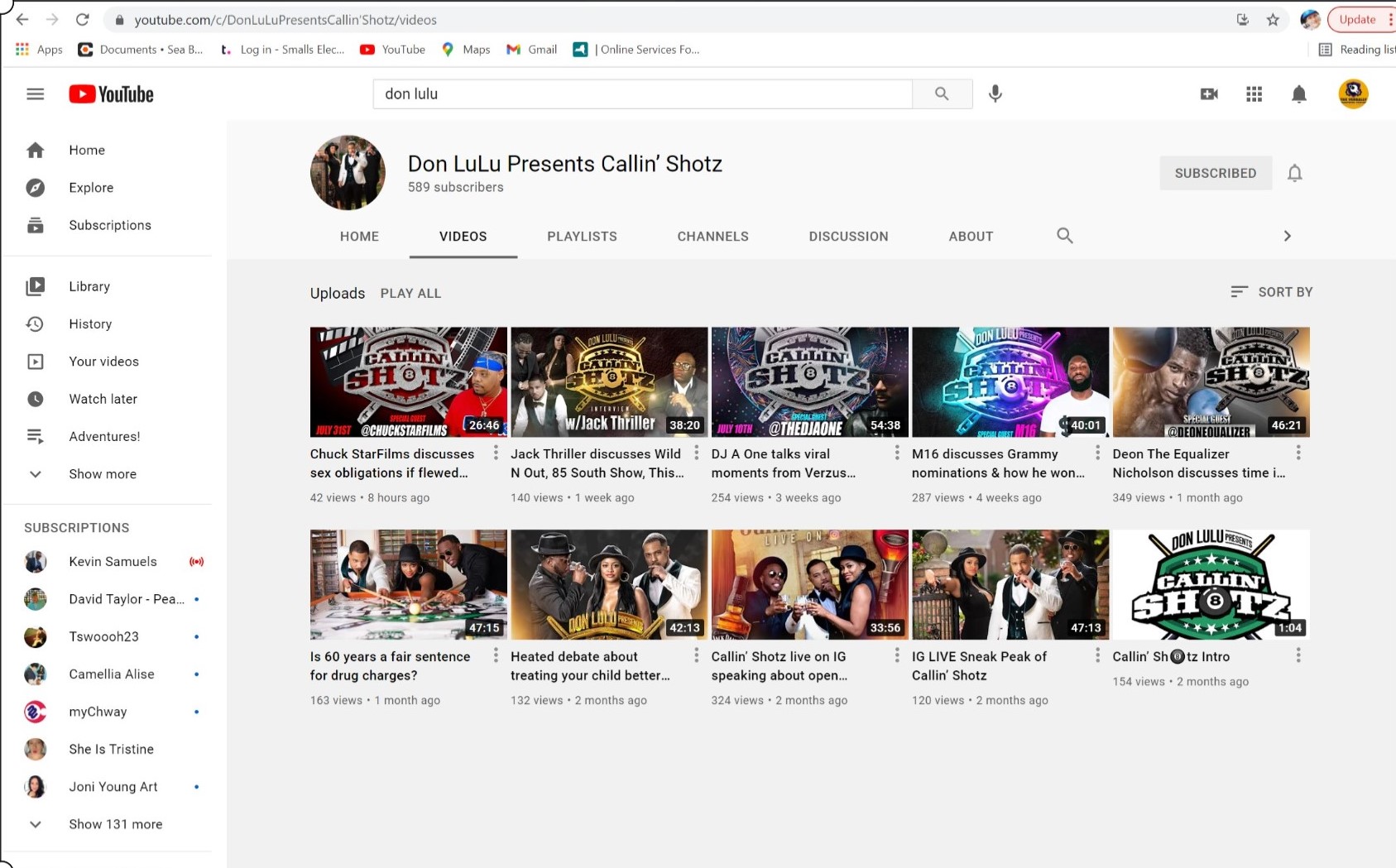Select the VIDEOS channel tab
This screenshot has height=868, width=1396.
[x=463, y=236]
